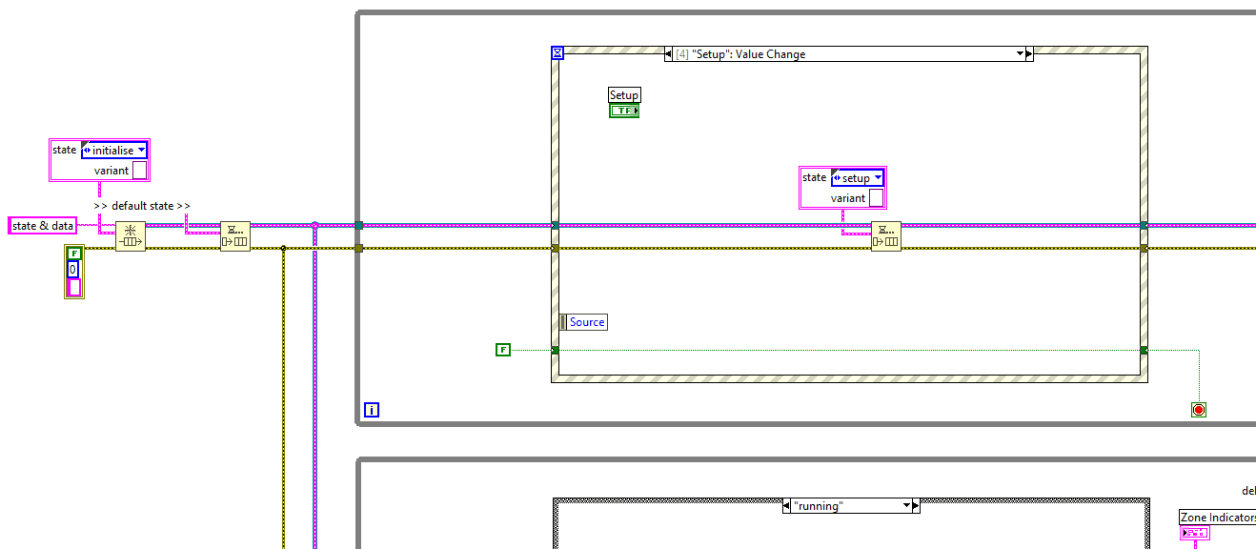Go to the previous case left of "running"
Viewport: 1256px width, 549px height.
click(x=787, y=506)
